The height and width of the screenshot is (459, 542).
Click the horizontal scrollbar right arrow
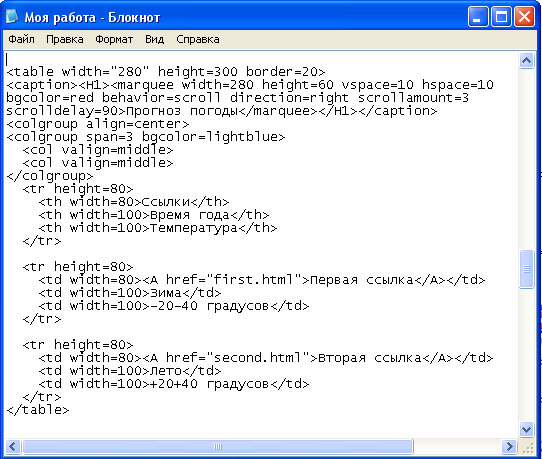pyautogui.click(x=510, y=446)
